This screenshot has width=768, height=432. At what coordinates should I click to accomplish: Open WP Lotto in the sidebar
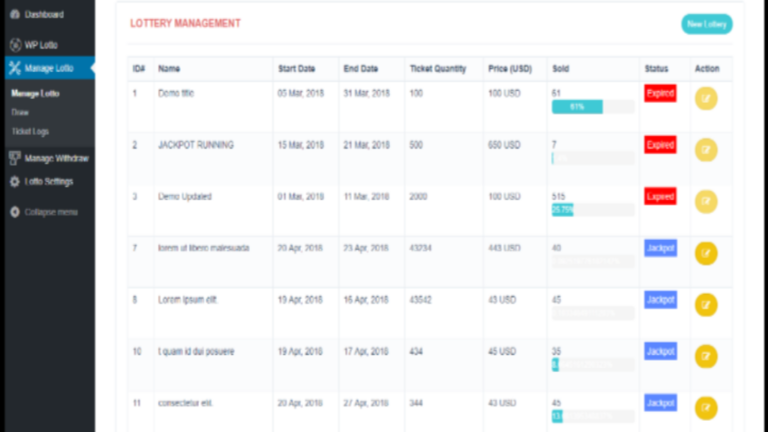(42, 45)
